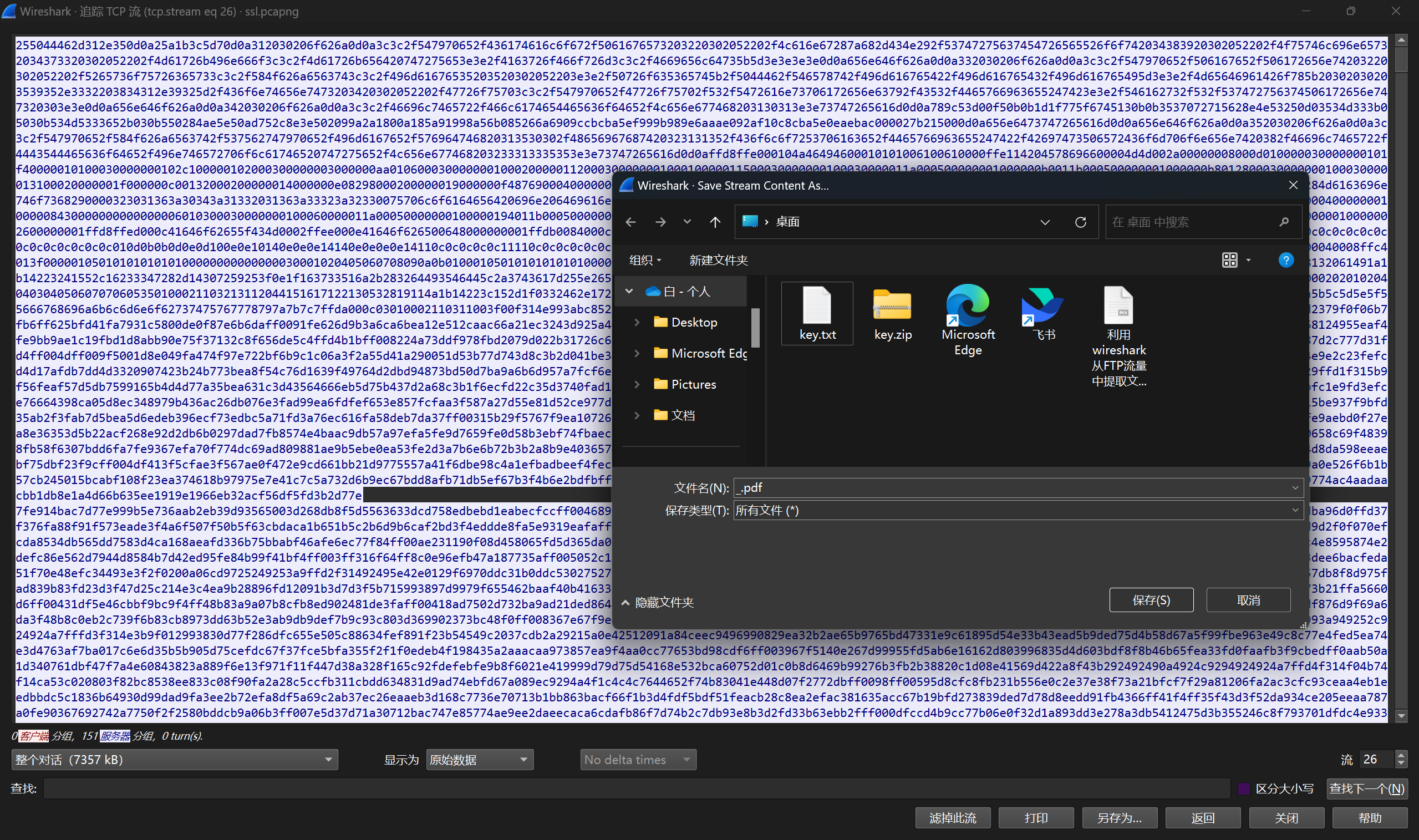The height and width of the screenshot is (840, 1419).
Task: Click the 关闭 button
Action: point(1286,818)
